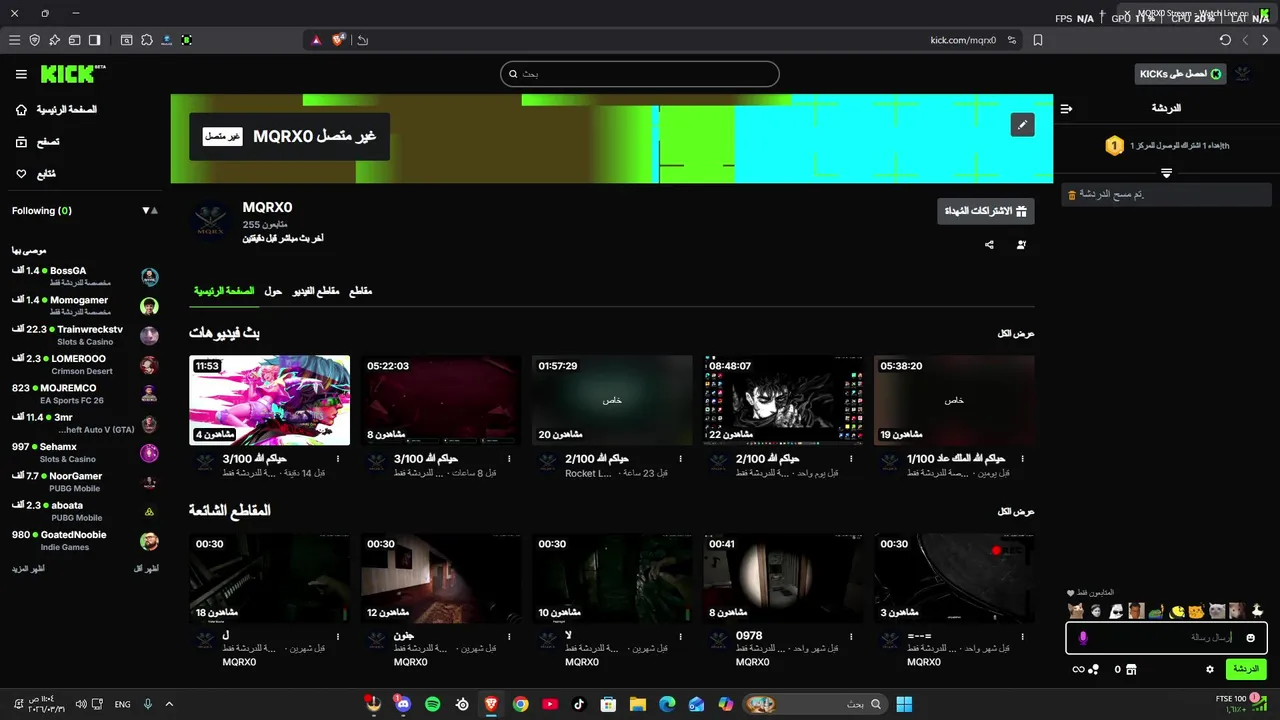View all stream videos link
This screenshot has width=1280, height=720.
pyautogui.click(x=1016, y=334)
